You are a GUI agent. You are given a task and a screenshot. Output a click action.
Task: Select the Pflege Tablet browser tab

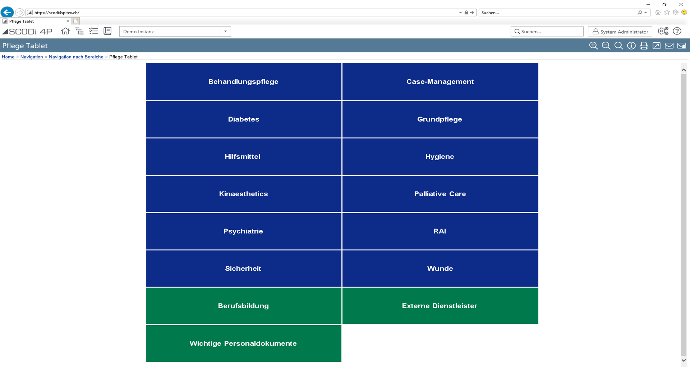pyautogui.click(x=35, y=21)
